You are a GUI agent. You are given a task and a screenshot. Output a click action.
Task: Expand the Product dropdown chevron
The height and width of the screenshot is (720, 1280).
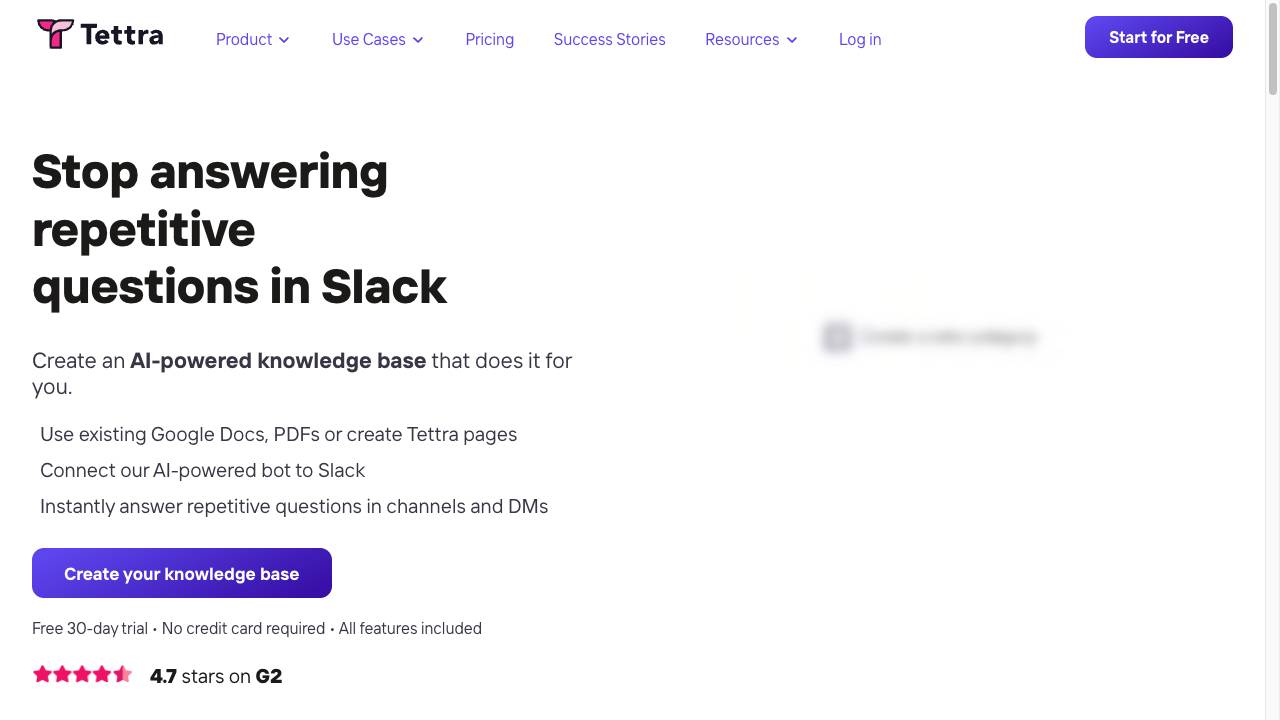pyautogui.click(x=284, y=40)
